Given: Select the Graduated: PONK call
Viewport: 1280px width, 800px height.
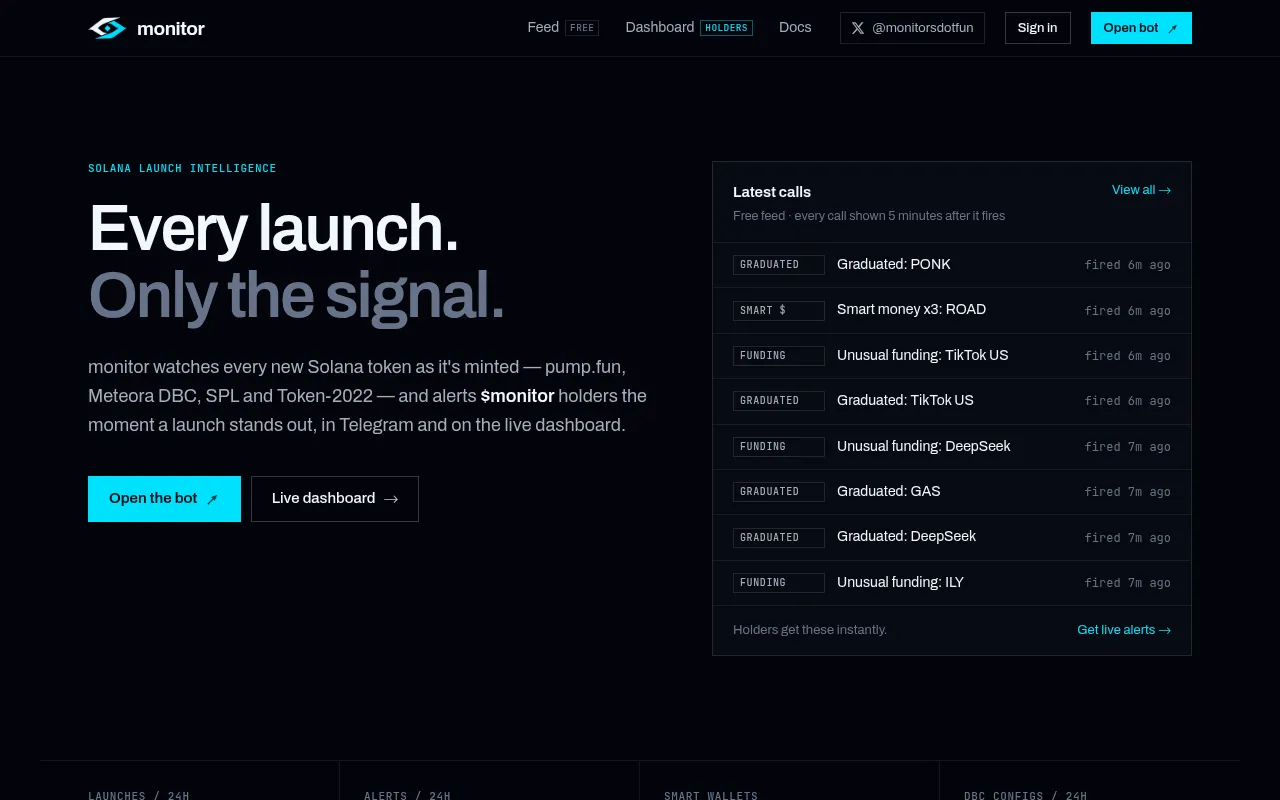Looking at the screenshot, I should [x=952, y=265].
